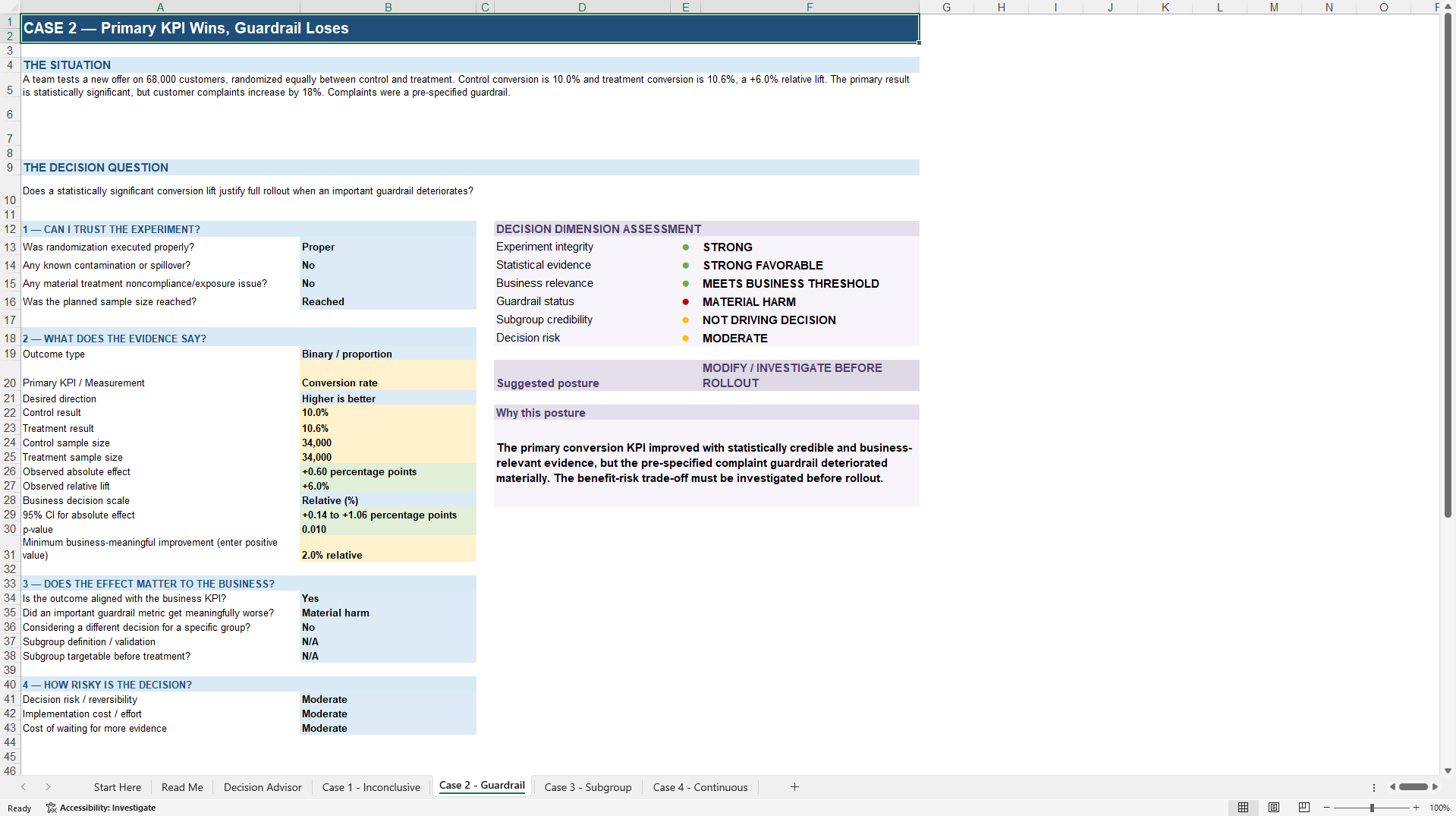Select 'MODIFY / INVESTIGATE BEFORE ROLLOUT' cell

coord(810,376)
